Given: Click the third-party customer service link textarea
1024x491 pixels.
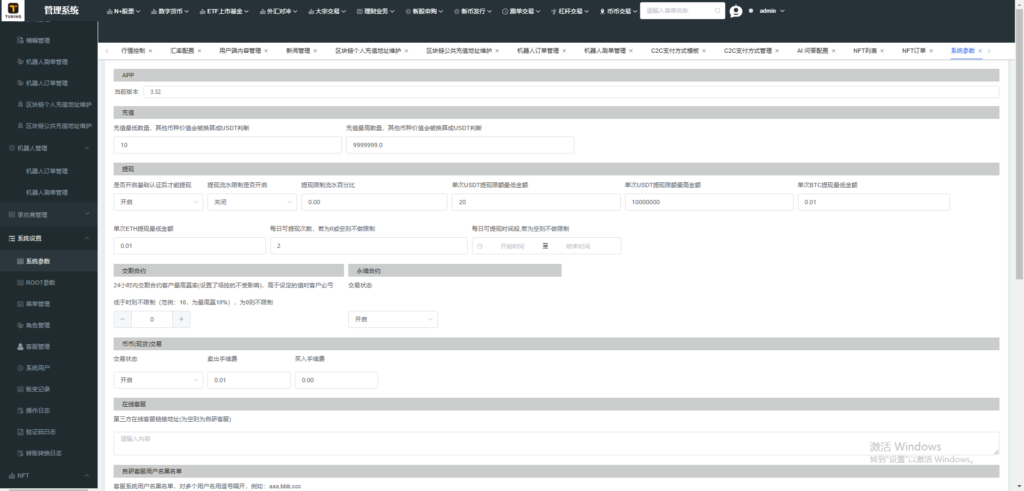Looking at the screenshot, I should click(556, 443).
